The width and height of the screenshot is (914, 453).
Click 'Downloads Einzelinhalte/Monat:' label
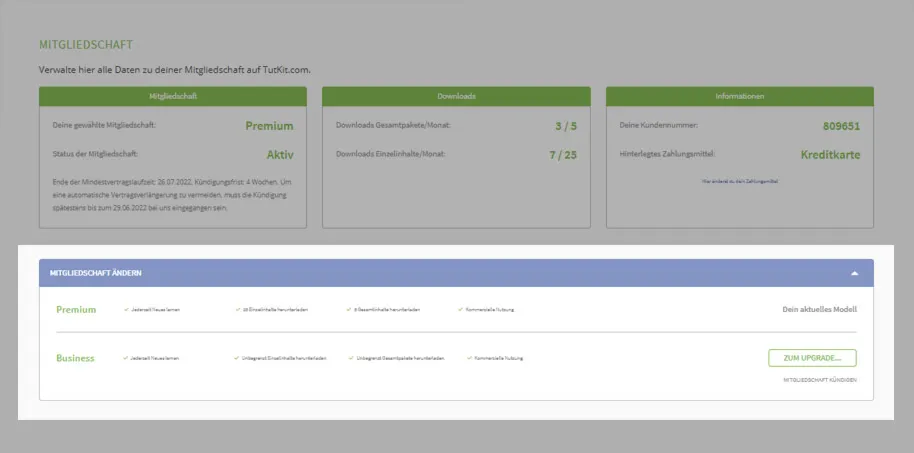pyautogui.click(x=391, y=154)
